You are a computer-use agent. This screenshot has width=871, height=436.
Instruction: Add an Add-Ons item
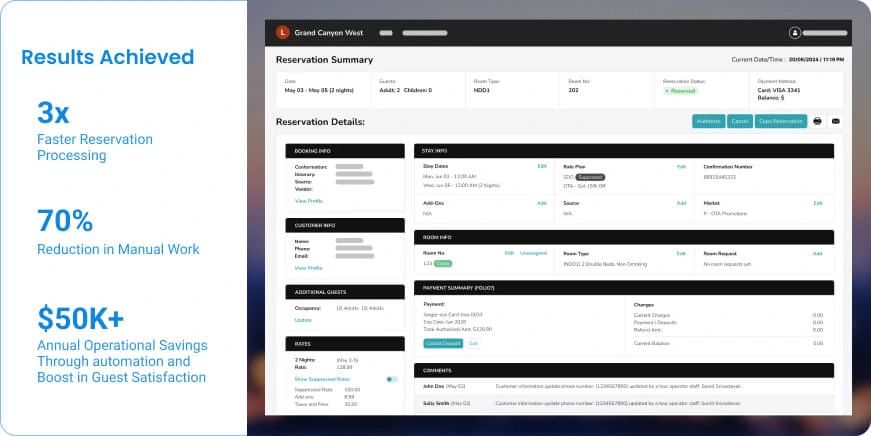pos(542,203)
